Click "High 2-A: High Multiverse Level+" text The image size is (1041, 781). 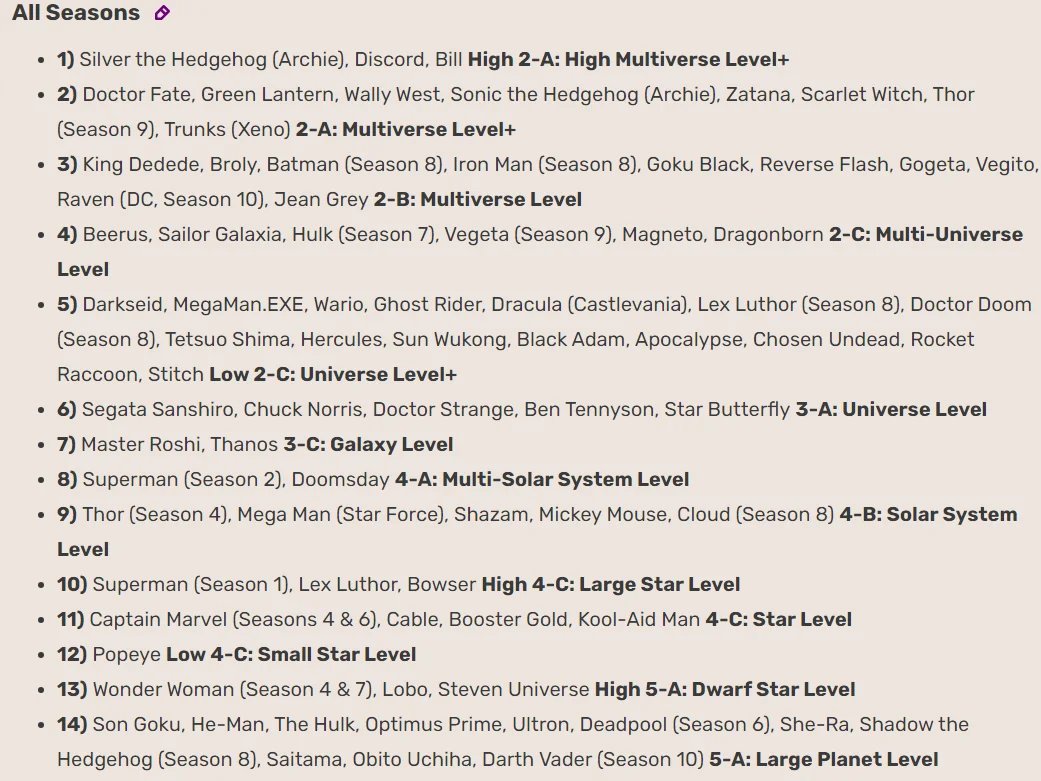coord(628,59)
